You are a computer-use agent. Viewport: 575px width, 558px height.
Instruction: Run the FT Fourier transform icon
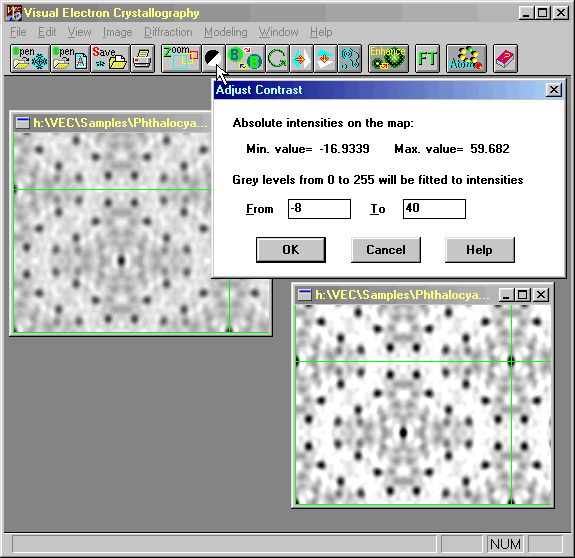pos(427,59)
